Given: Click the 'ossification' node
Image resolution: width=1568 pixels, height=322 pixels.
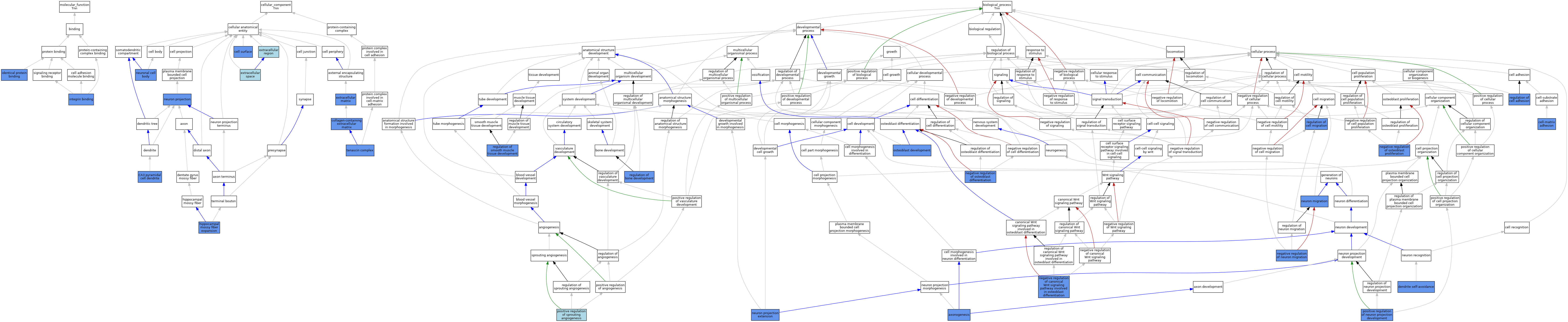Looking at the screenshot, I should click(760, 75).
